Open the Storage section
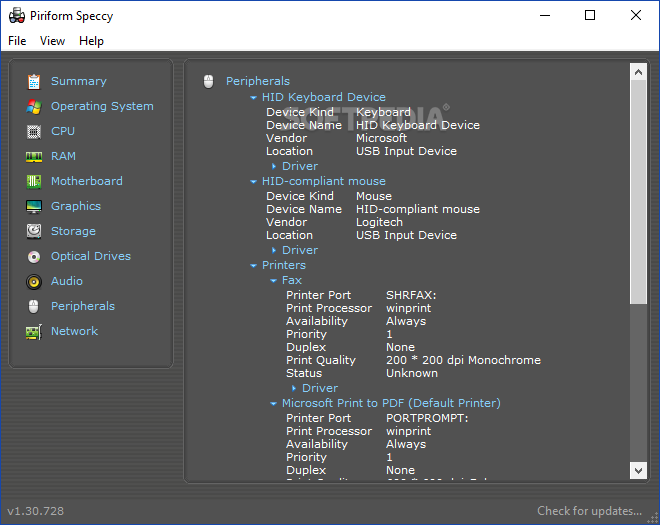This screenshot has width=660, height=525. point(73,231)
